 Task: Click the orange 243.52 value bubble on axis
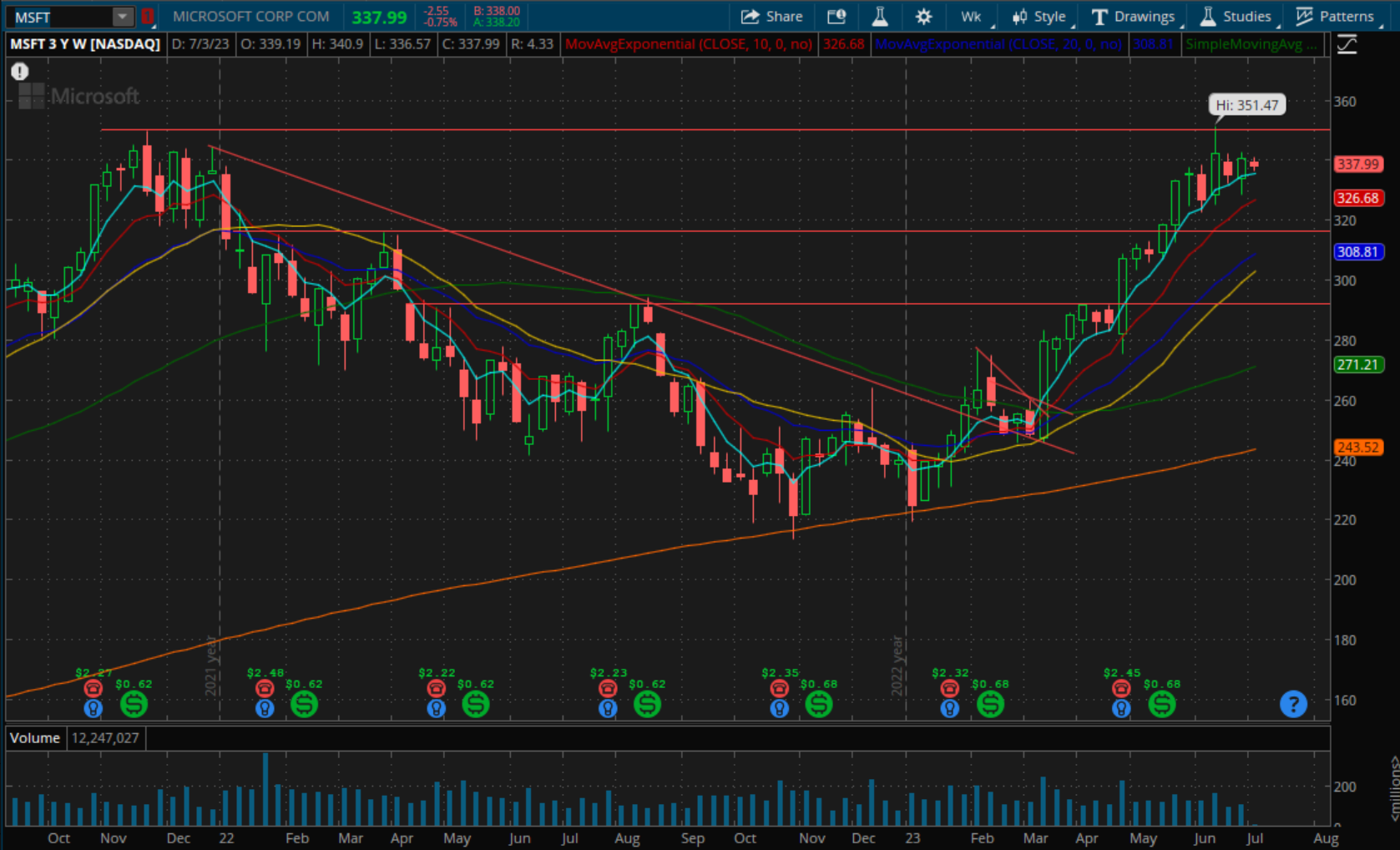tap(1358, 448)
